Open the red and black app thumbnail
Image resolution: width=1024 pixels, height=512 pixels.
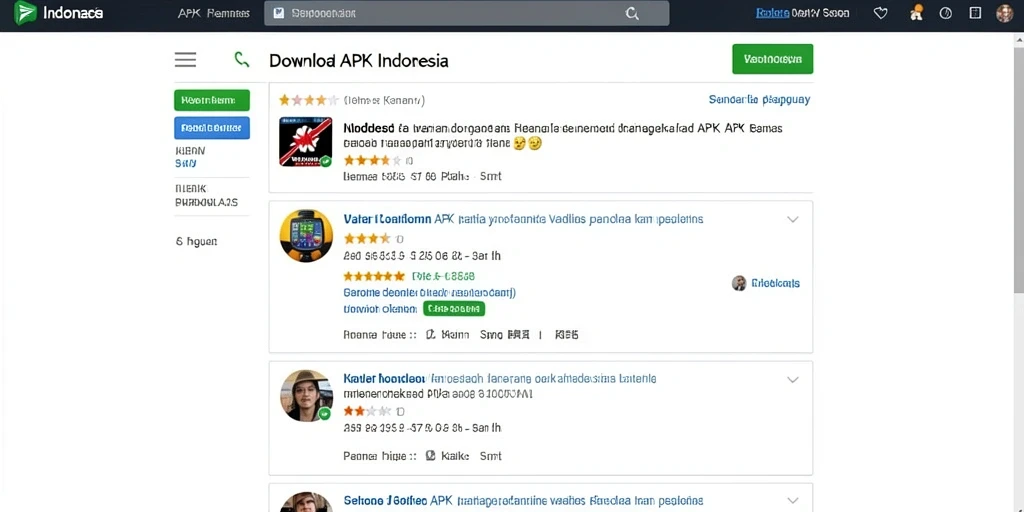[306, 142]
